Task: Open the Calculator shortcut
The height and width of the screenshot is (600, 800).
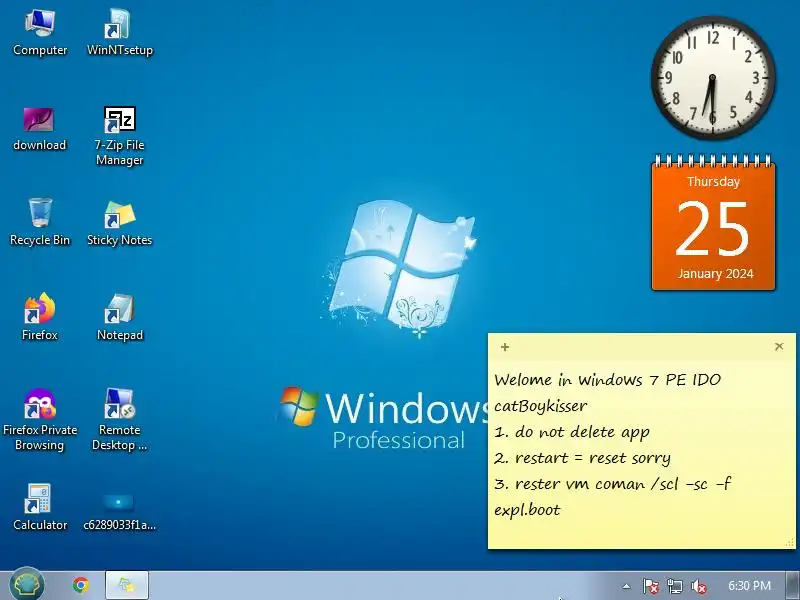Action: click(x=40, y=507)
